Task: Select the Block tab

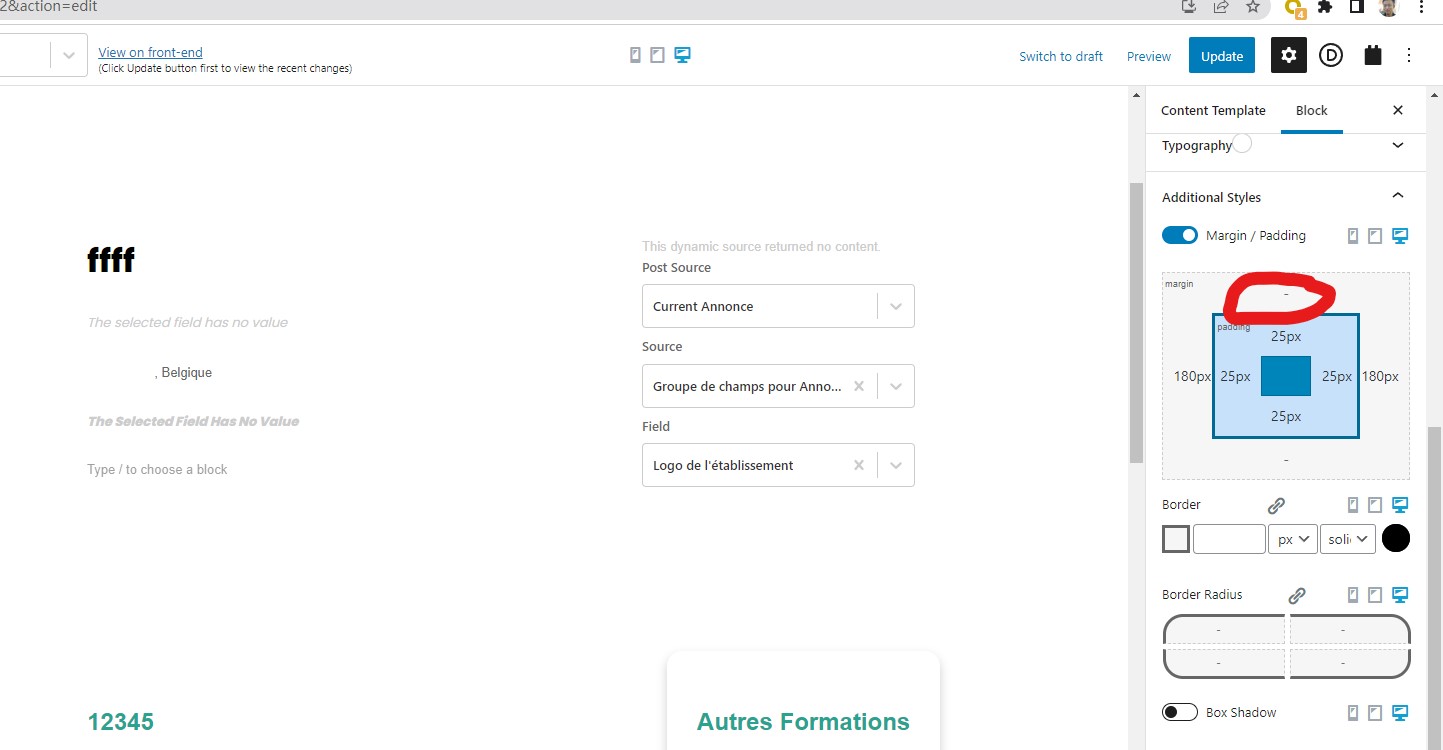Action: point(1312,110)
